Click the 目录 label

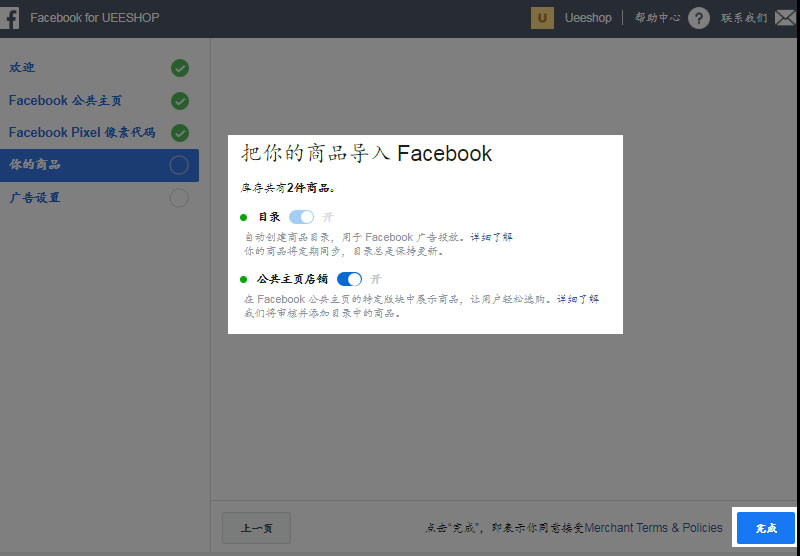click(269, 217)
